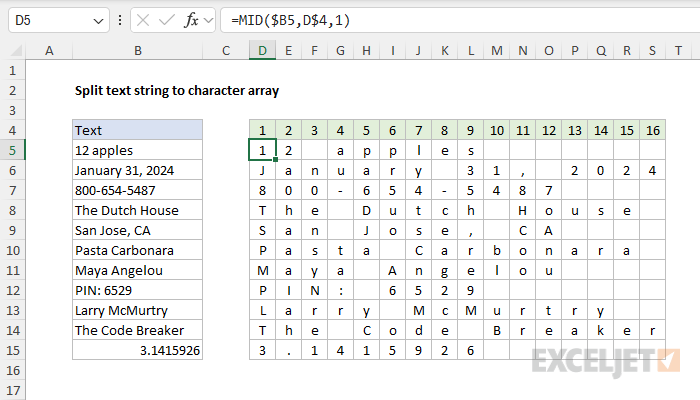Screen dimensions: 700x400
Task: Click into the formula bar with MID formula
Action: click(x=460, y=20)
